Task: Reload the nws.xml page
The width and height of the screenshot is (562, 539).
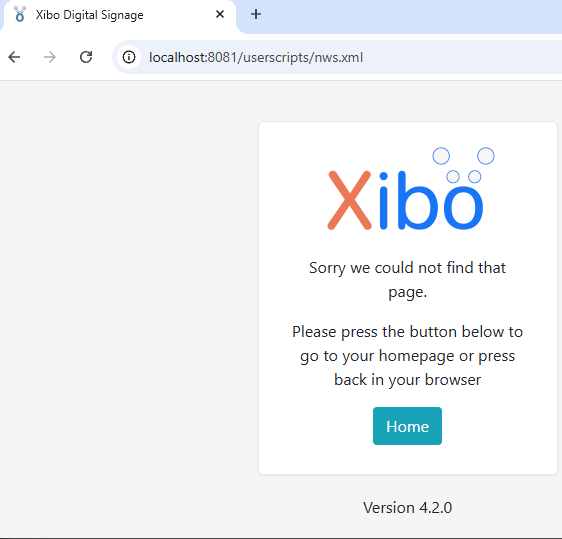Action: tap(86, 57)
